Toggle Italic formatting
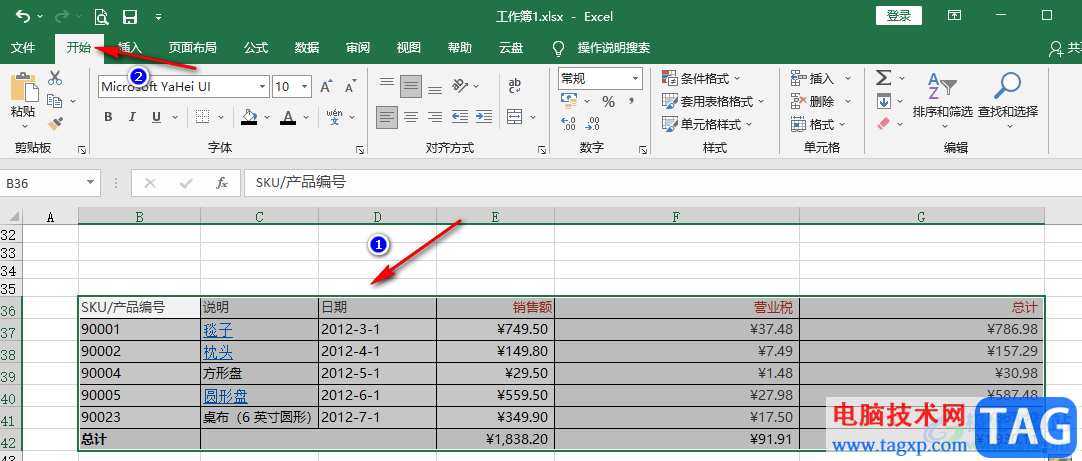Viewport: 1082px width, 461px height. [132, 117]
